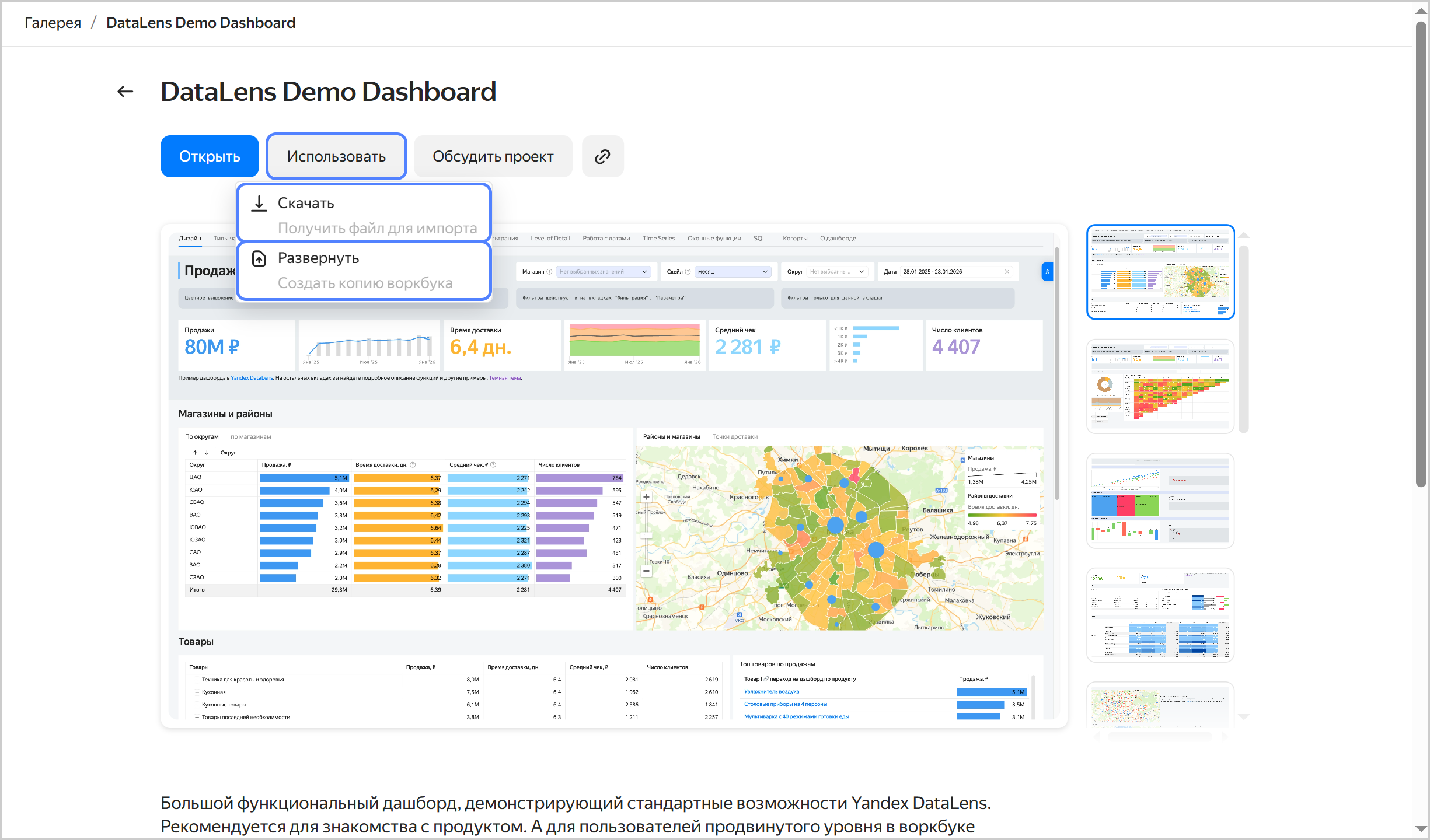Switch to Точки доставки map tab
The image size is (1430, 840).
pyautogui.click(x=735, y=436)
